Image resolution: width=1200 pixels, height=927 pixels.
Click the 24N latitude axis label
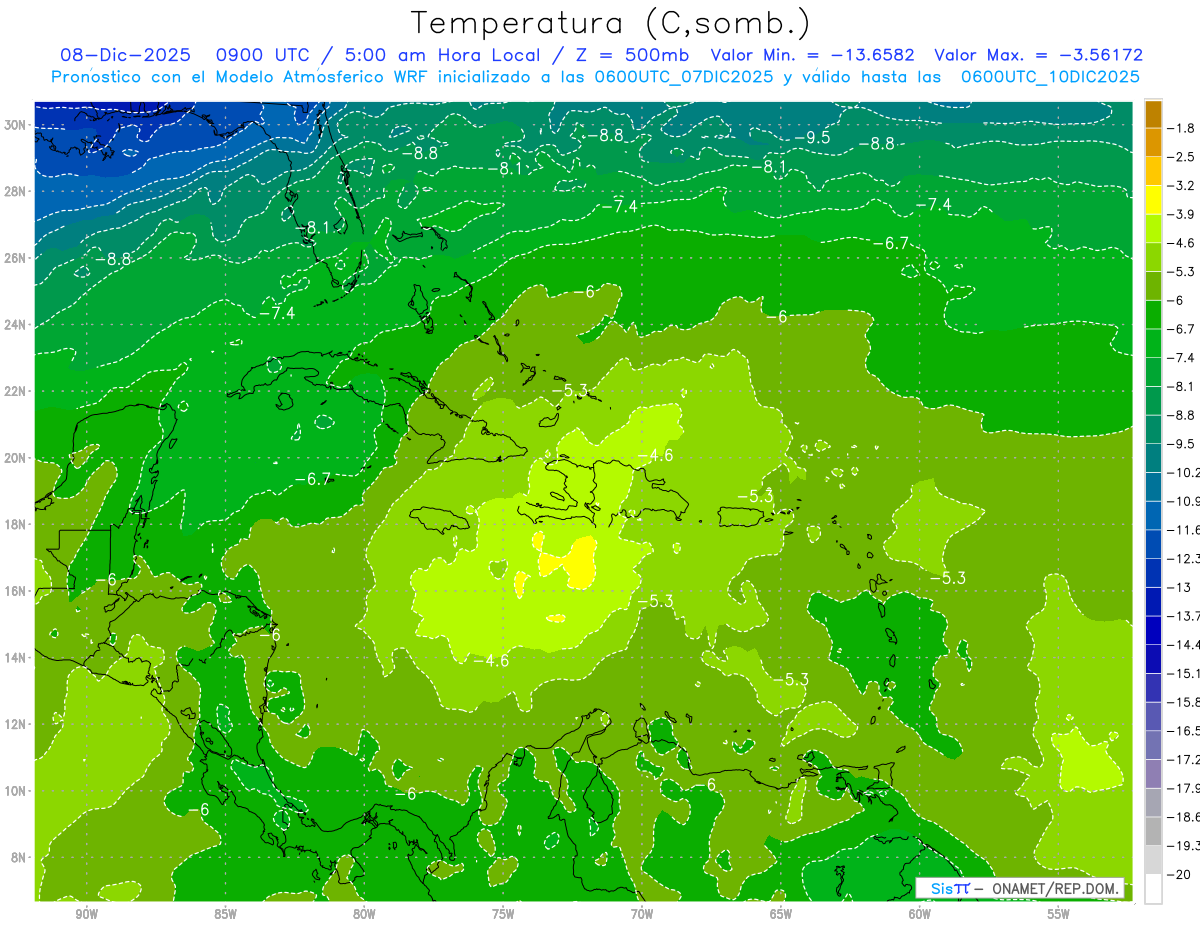pyautogui.click(x=17, y=325)
